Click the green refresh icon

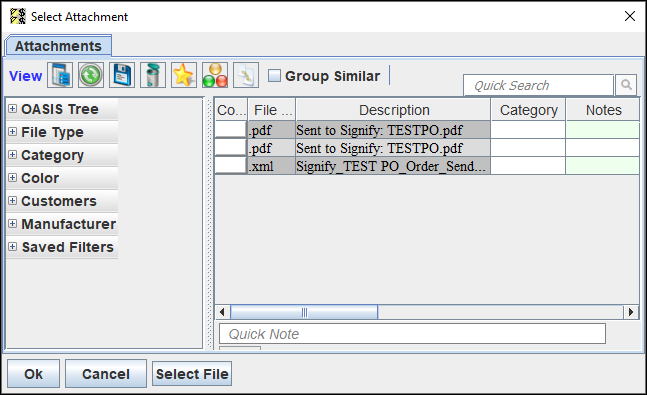pyautogui.click(x=91, y=75)
